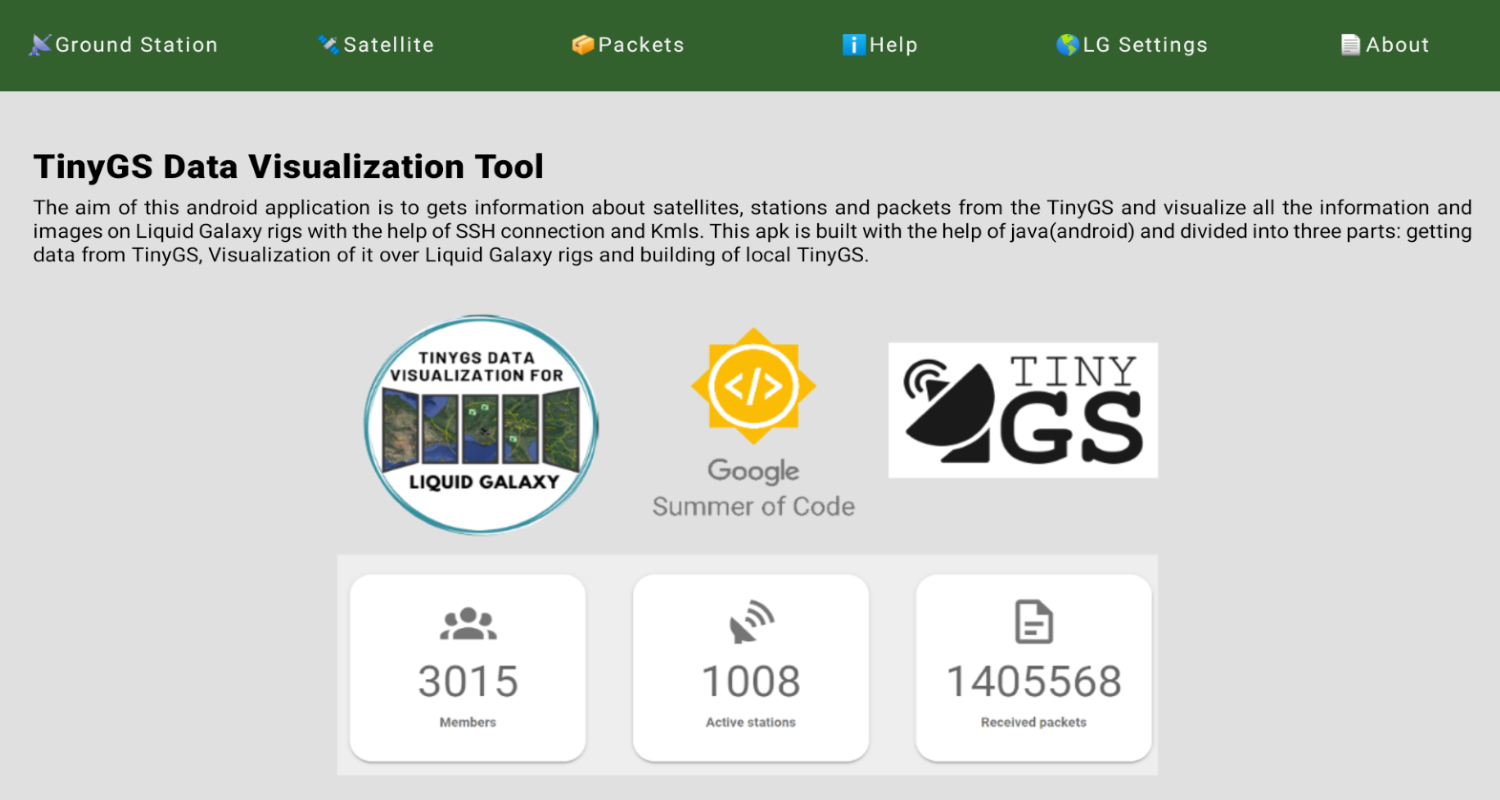Select the About menu entry
1500x800 pixels.
point(1385,45)
